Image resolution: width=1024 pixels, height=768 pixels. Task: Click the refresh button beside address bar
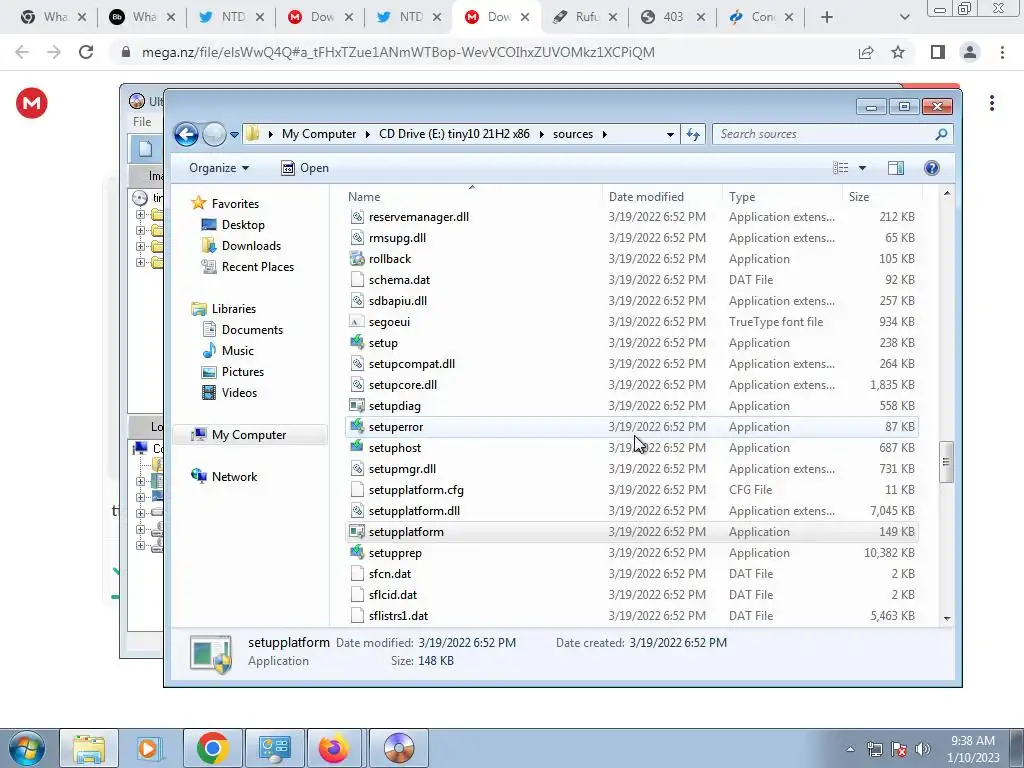[x=693, y=134]
